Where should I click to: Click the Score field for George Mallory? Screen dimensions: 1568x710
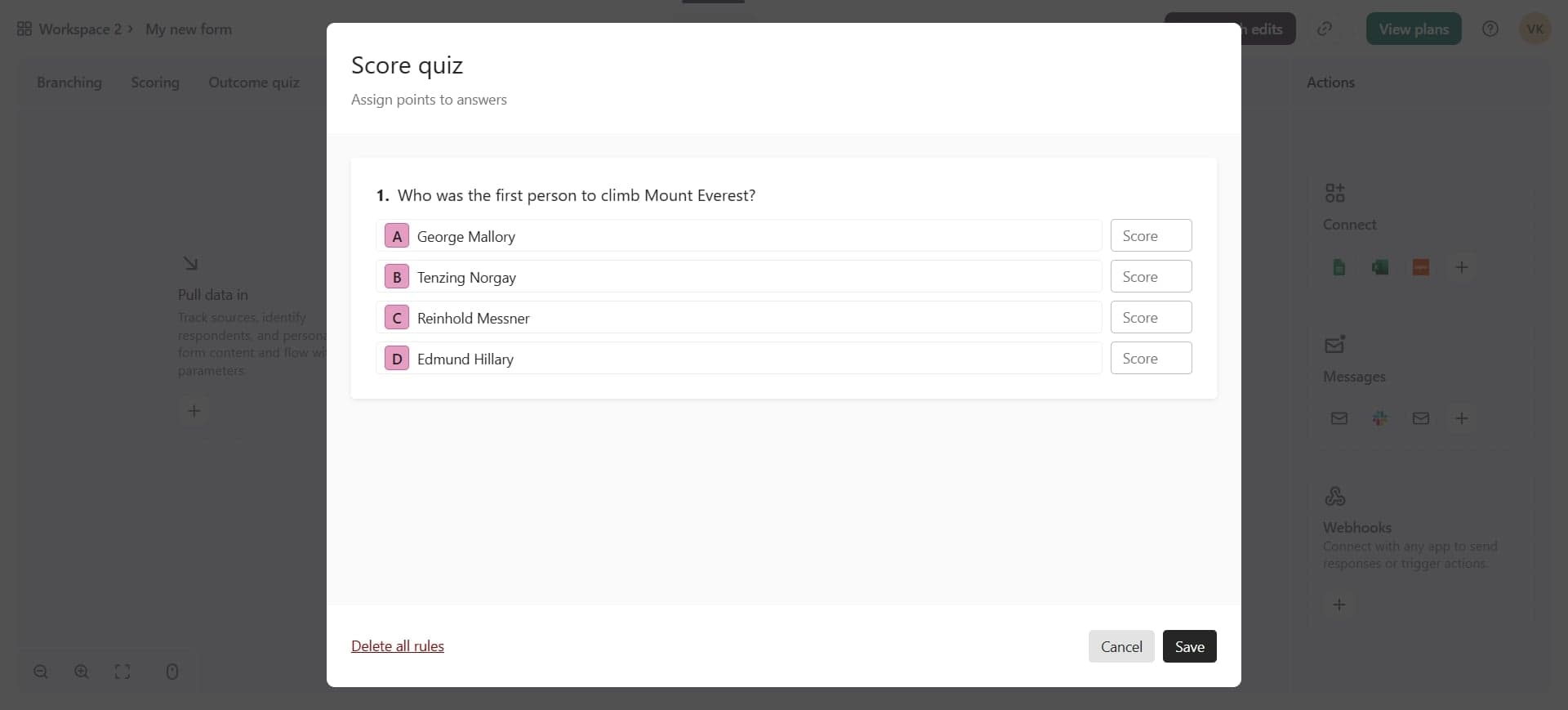(x=1151, y=235)
